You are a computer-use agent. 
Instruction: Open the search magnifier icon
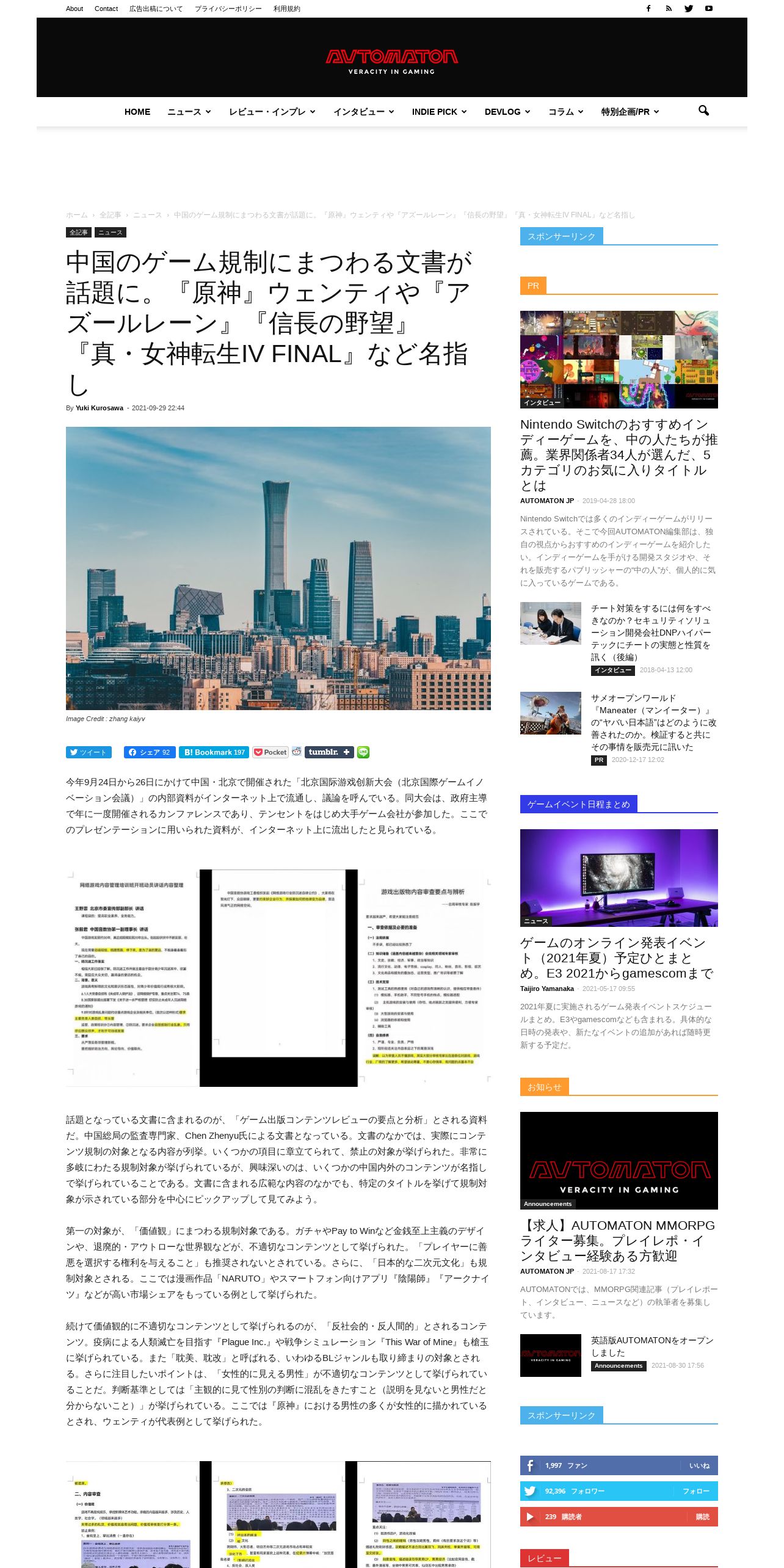tap(703, 111)
